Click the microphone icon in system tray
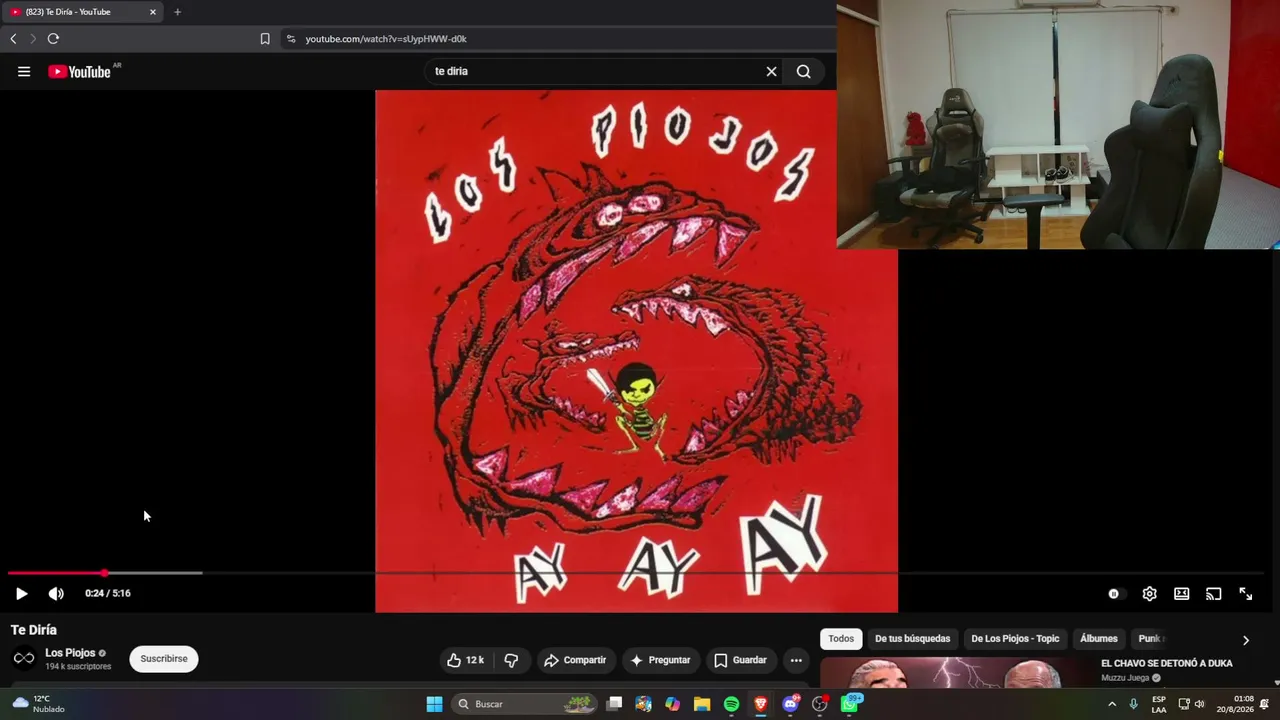Viewport: 1280px width, 720px height. pos(1133,704)
